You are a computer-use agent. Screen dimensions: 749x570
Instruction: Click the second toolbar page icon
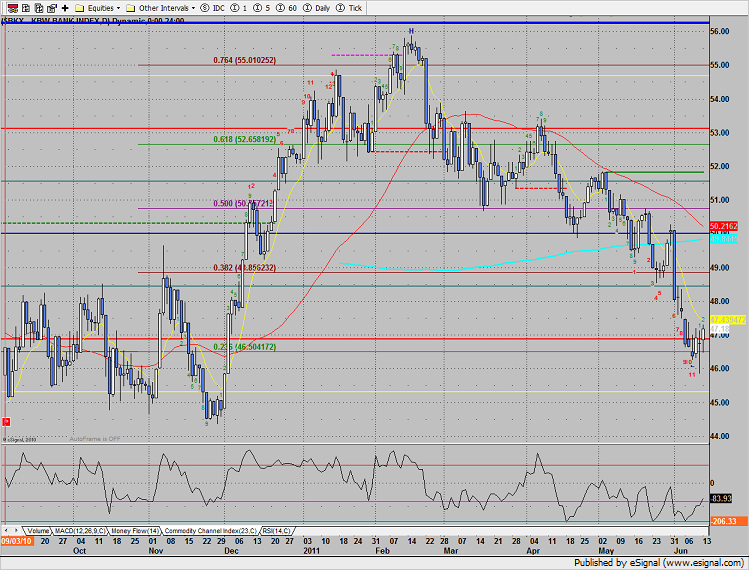[26, 8]
